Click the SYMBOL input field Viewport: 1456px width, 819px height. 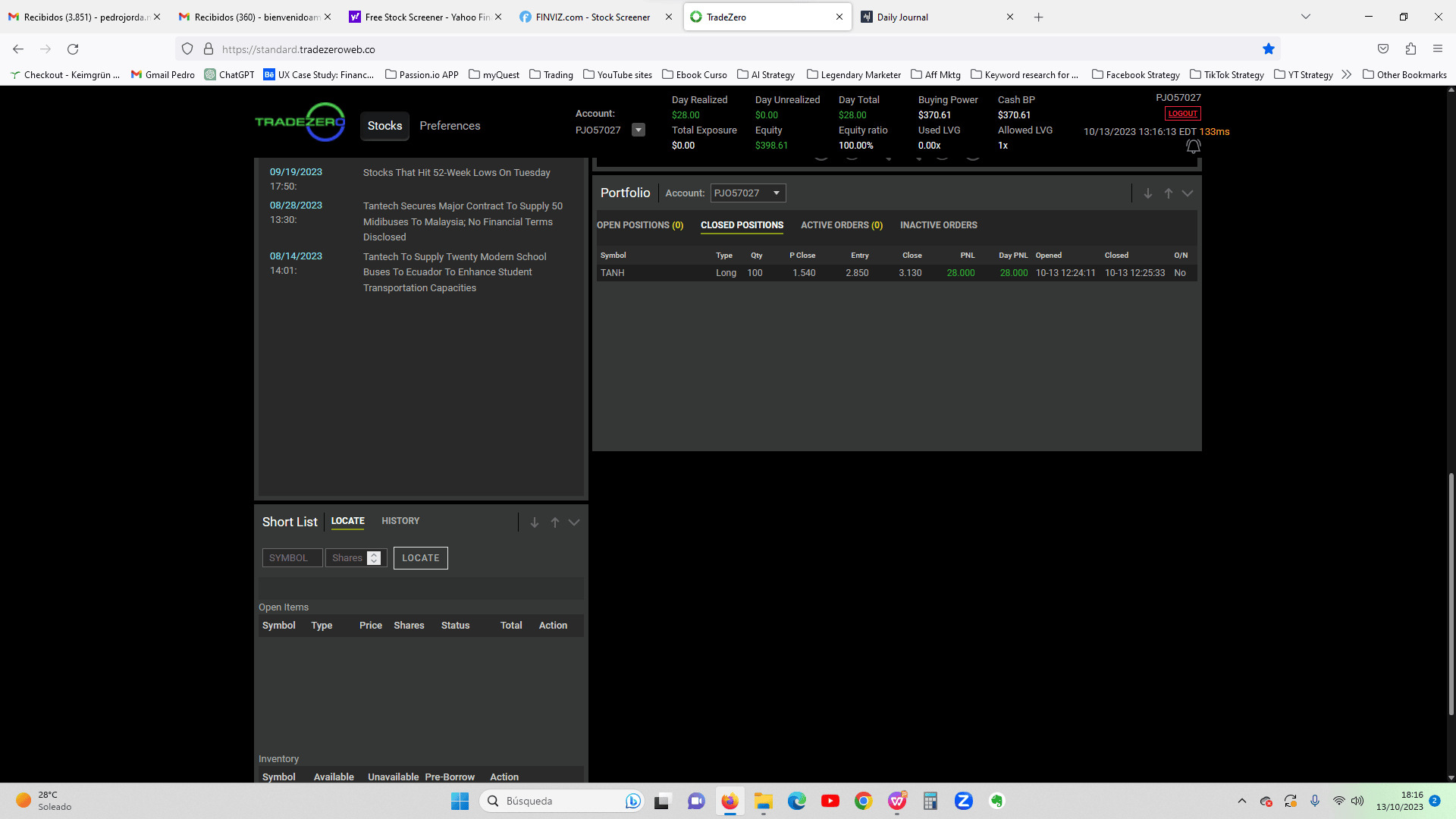tap(292, 558)
